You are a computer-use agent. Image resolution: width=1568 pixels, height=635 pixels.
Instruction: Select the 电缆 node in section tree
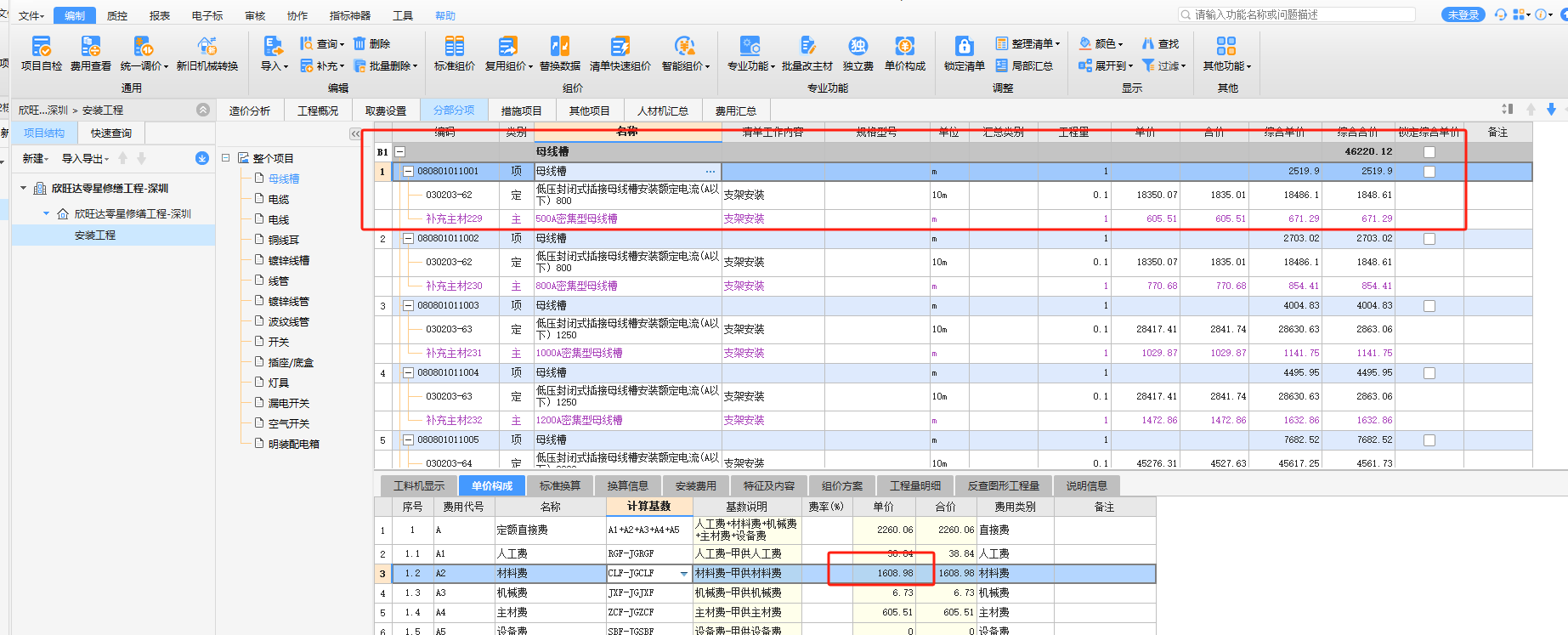click(279, 199)
